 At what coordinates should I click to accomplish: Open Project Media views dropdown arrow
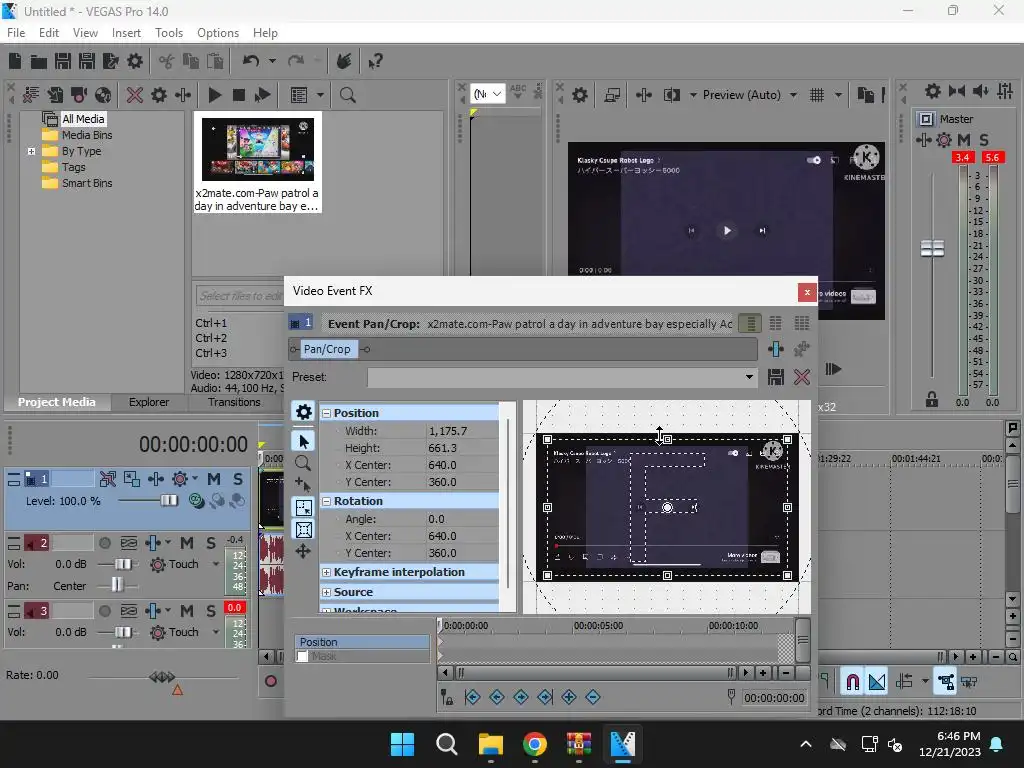pos(320,95)
